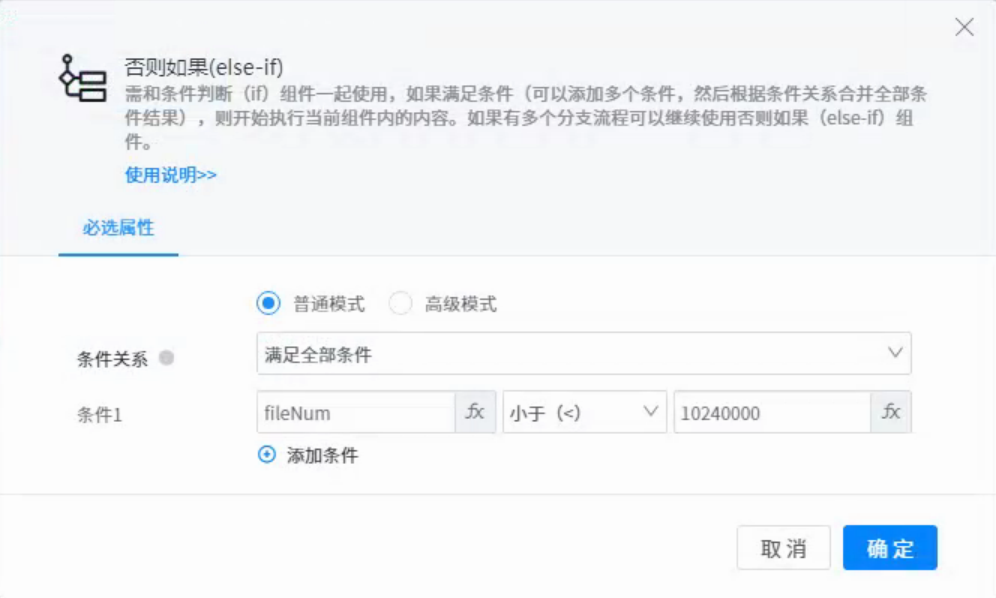The image size is (996, 598).
Task: Open the 使用说明>> link
Action: 170,175
